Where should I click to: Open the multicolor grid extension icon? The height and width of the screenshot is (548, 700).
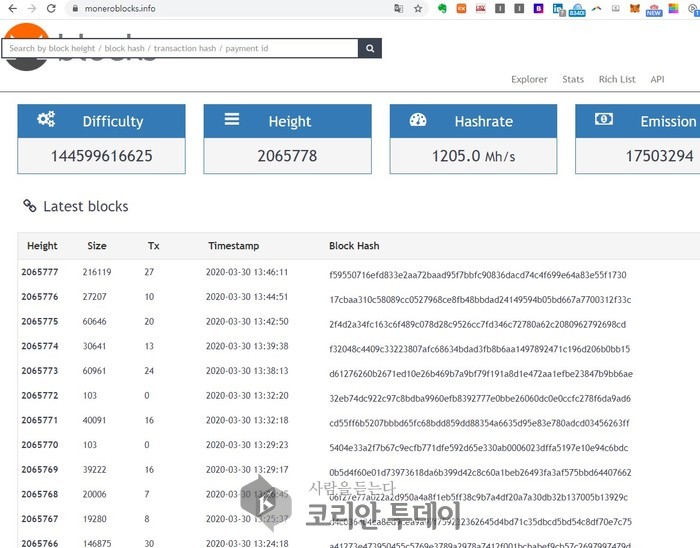tap(673, 8)
